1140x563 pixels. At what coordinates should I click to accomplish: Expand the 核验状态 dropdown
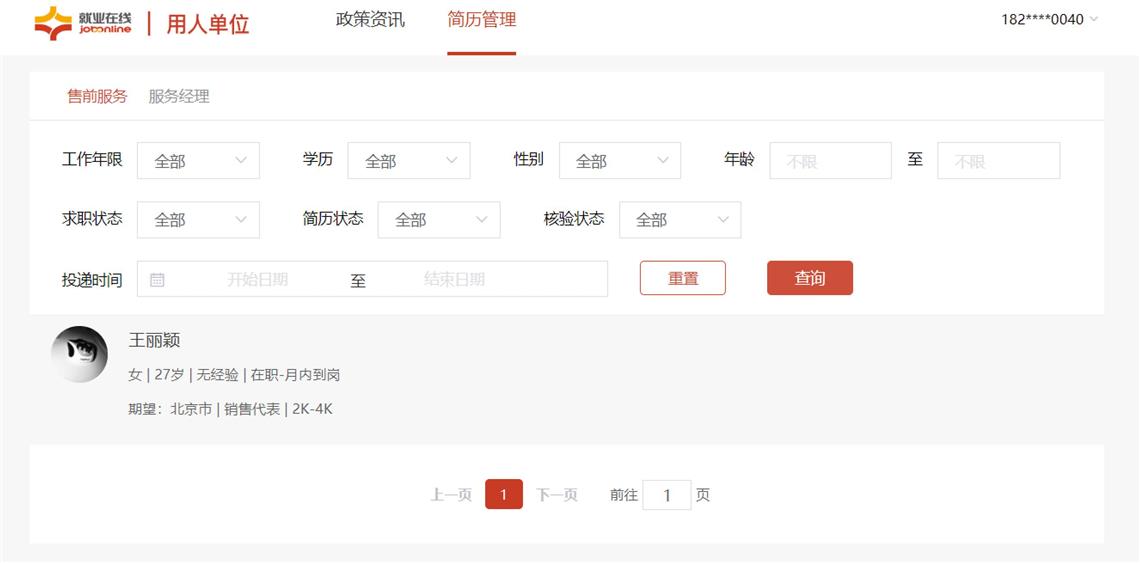click(680, 220)
